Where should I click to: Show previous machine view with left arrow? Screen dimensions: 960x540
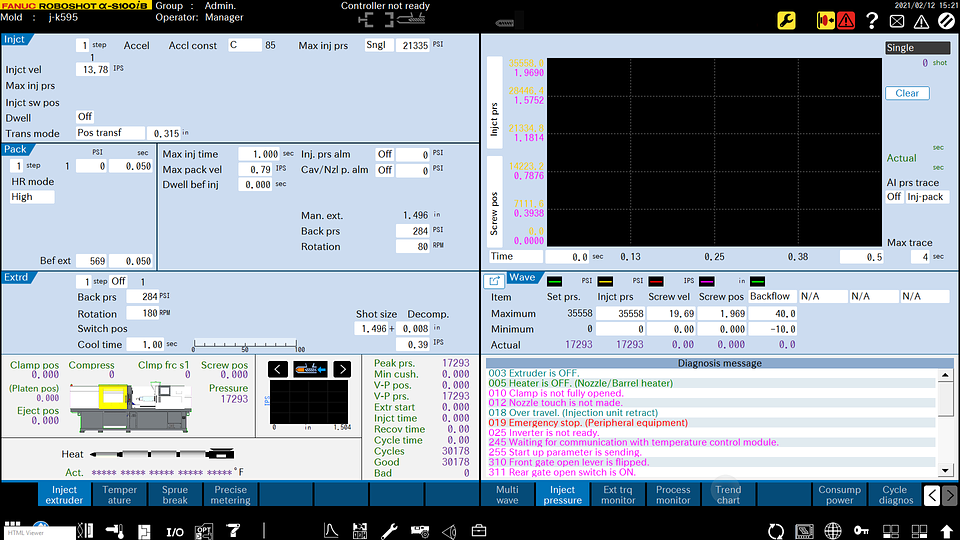(277, 369)
